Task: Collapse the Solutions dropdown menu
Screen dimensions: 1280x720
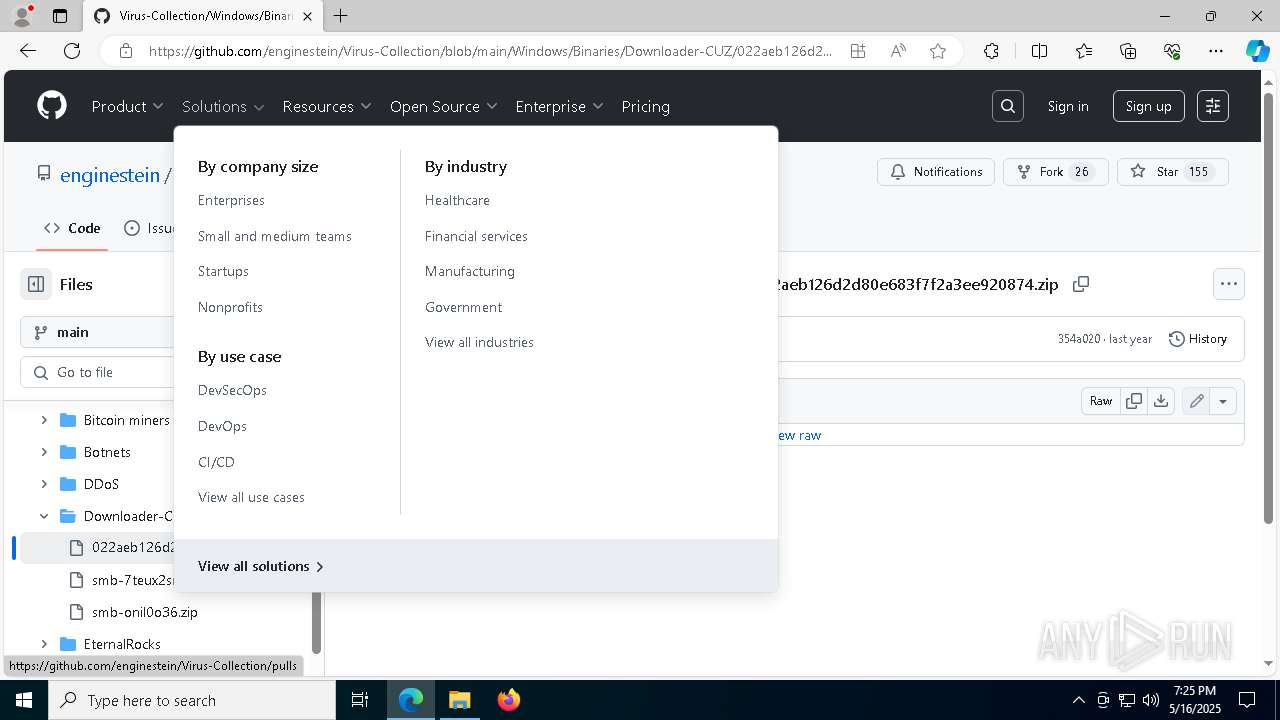Action: pos(223,106)
